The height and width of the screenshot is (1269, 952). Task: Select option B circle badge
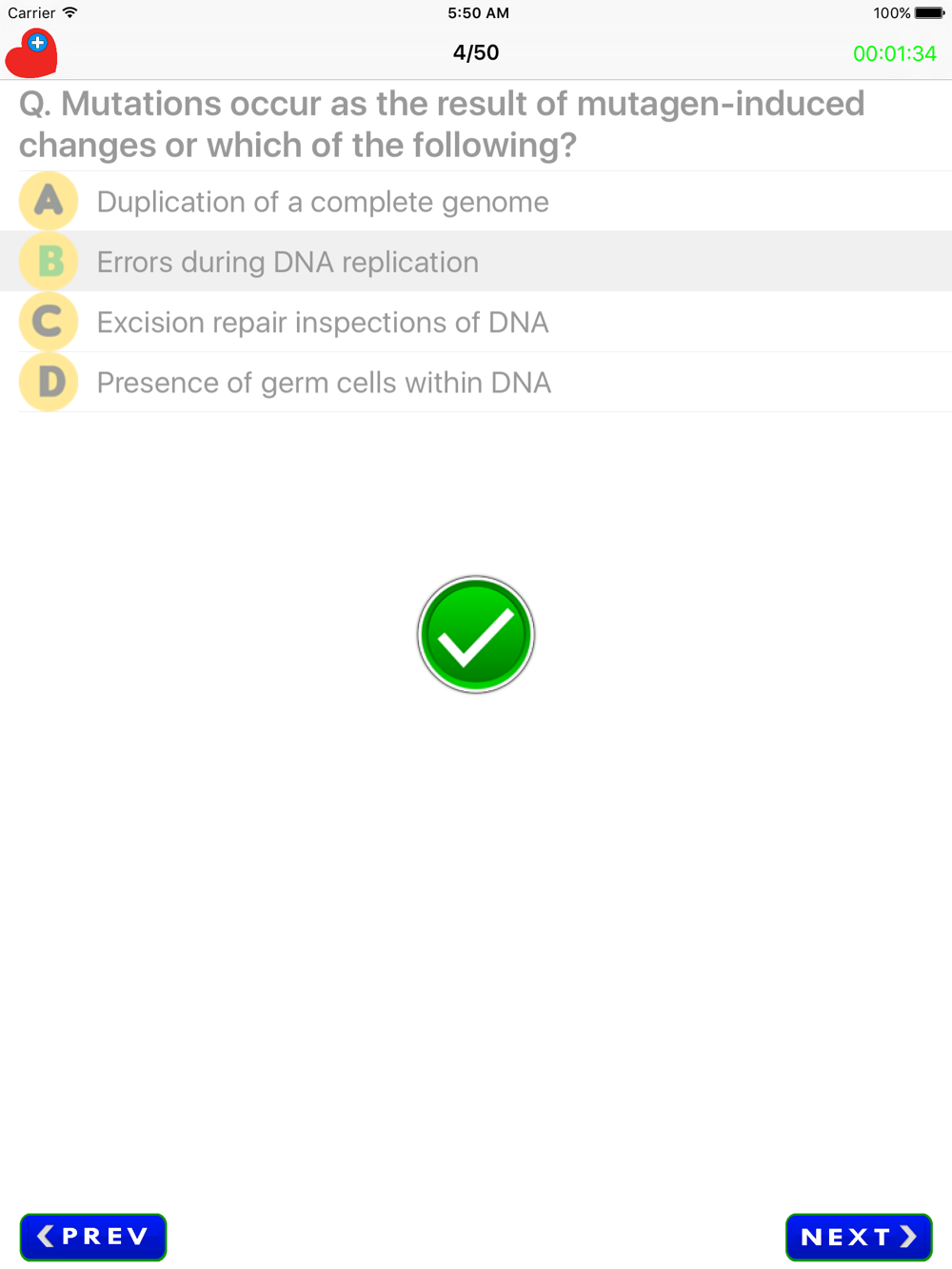click(x=49, y=261)
